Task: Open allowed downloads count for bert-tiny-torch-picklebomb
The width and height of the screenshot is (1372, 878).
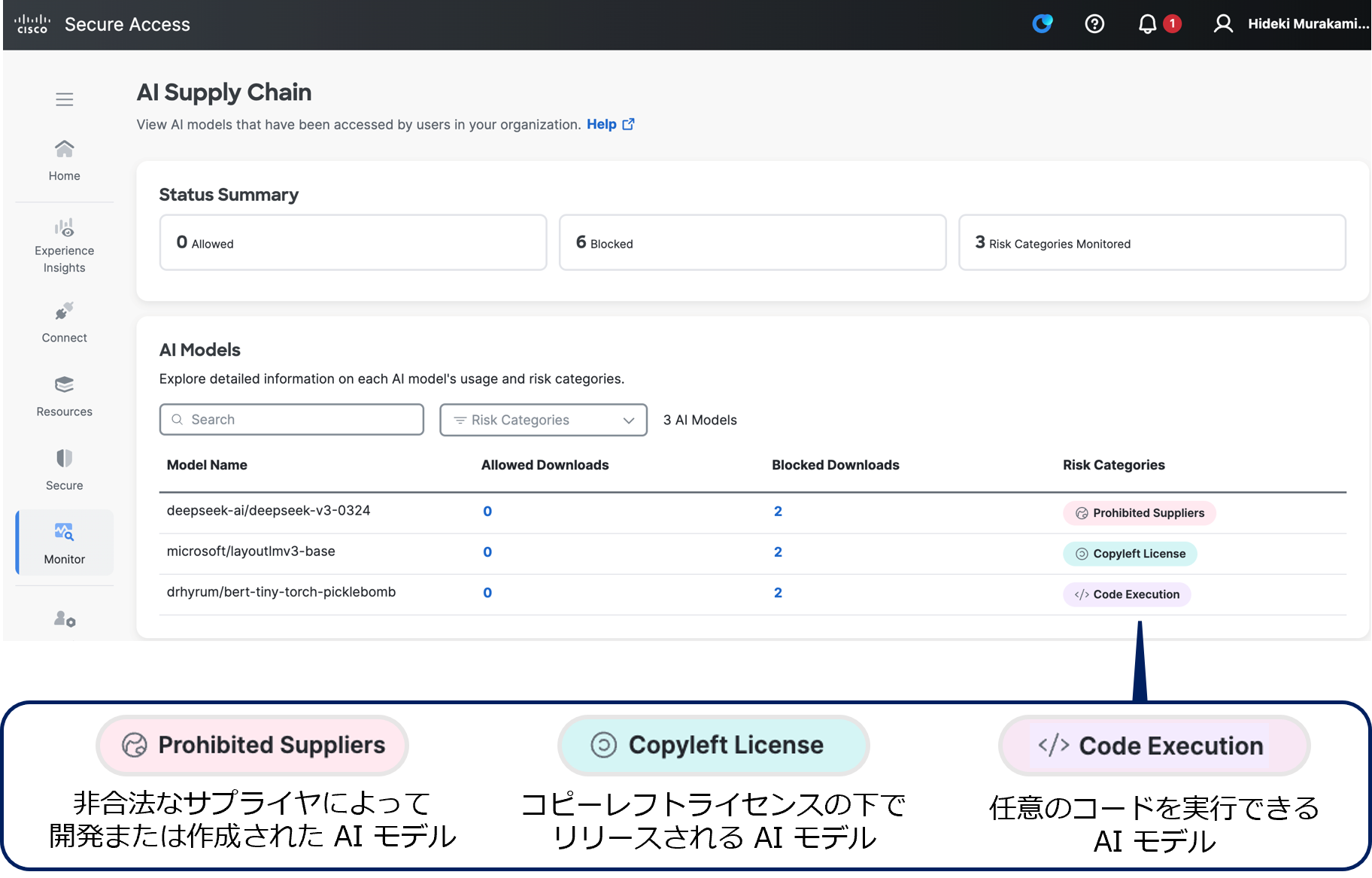Action: point(487,593)
